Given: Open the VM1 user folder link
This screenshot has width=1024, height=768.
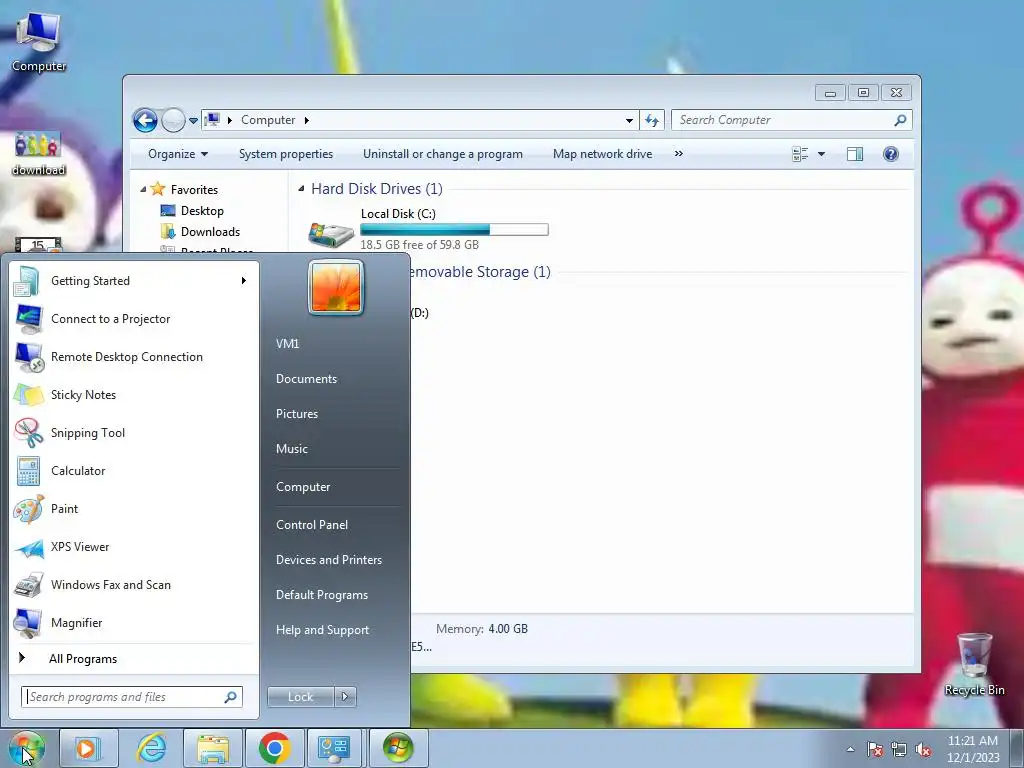Looking at the screenshot, I should [287, 344].
